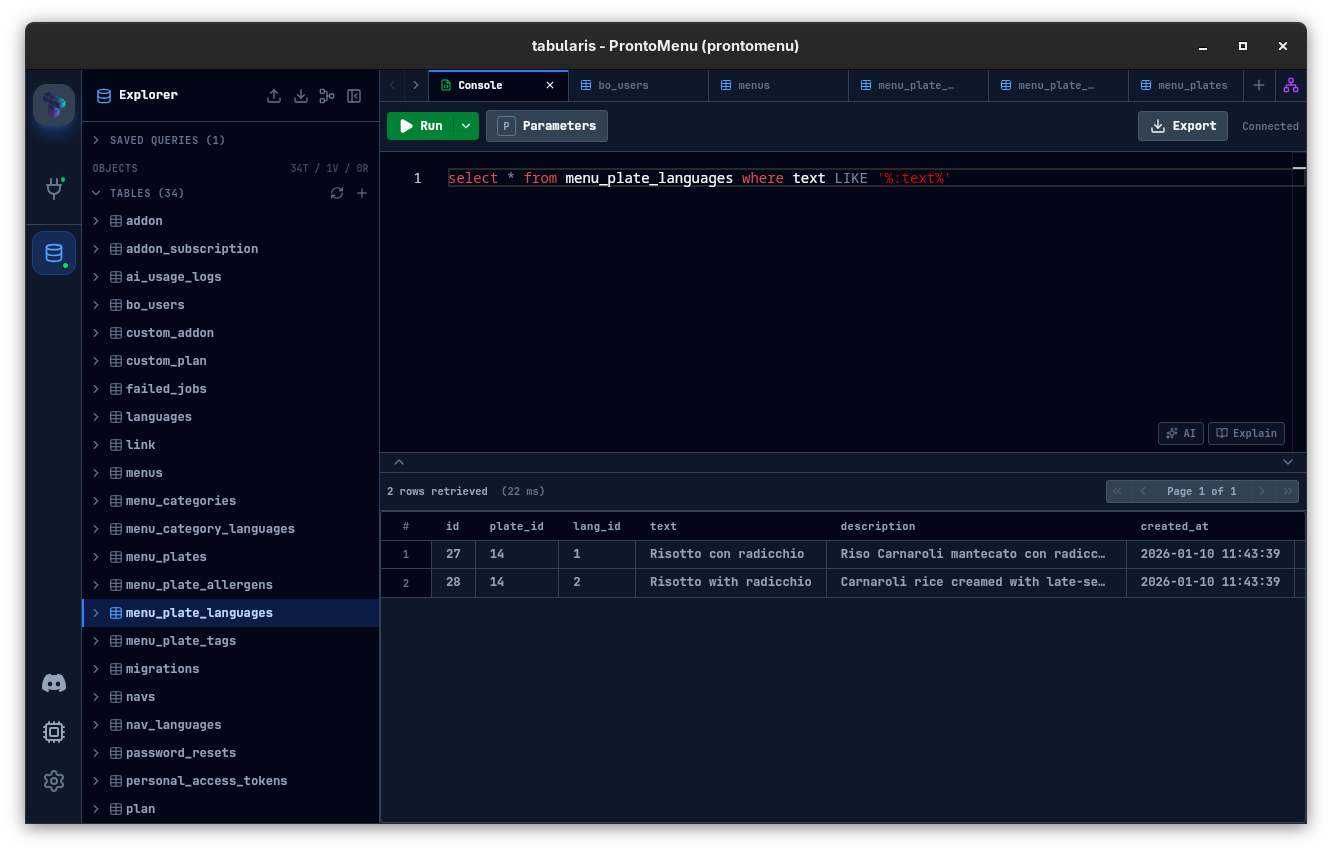1332x852 pixels.
Task: Click the download icon in the Explorer header
Action: [300, 95]
